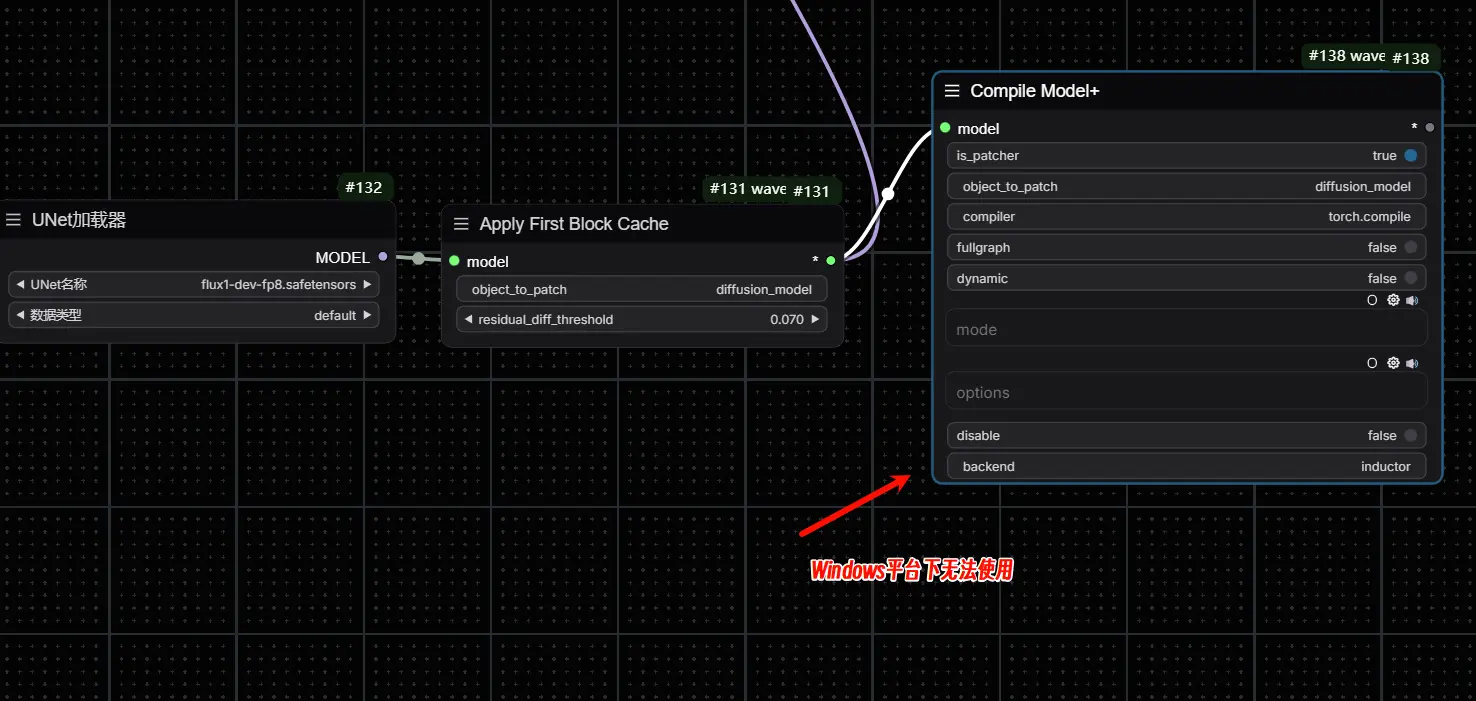Click the * output socket on Apply First Block Cache
This screenshot has height=701, width=1476.
[x=831, y=261]
